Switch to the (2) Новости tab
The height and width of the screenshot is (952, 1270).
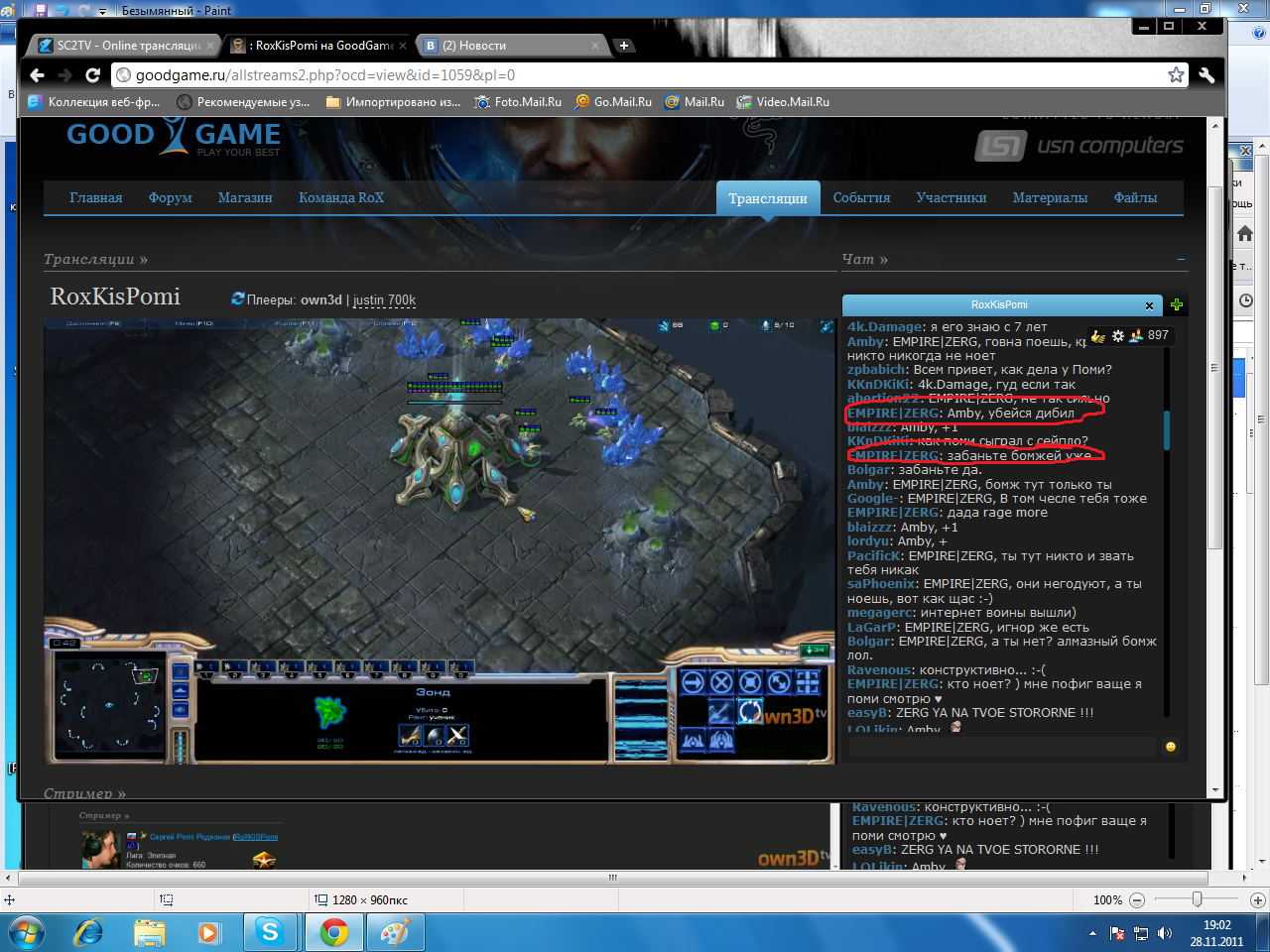click(512, 46)
